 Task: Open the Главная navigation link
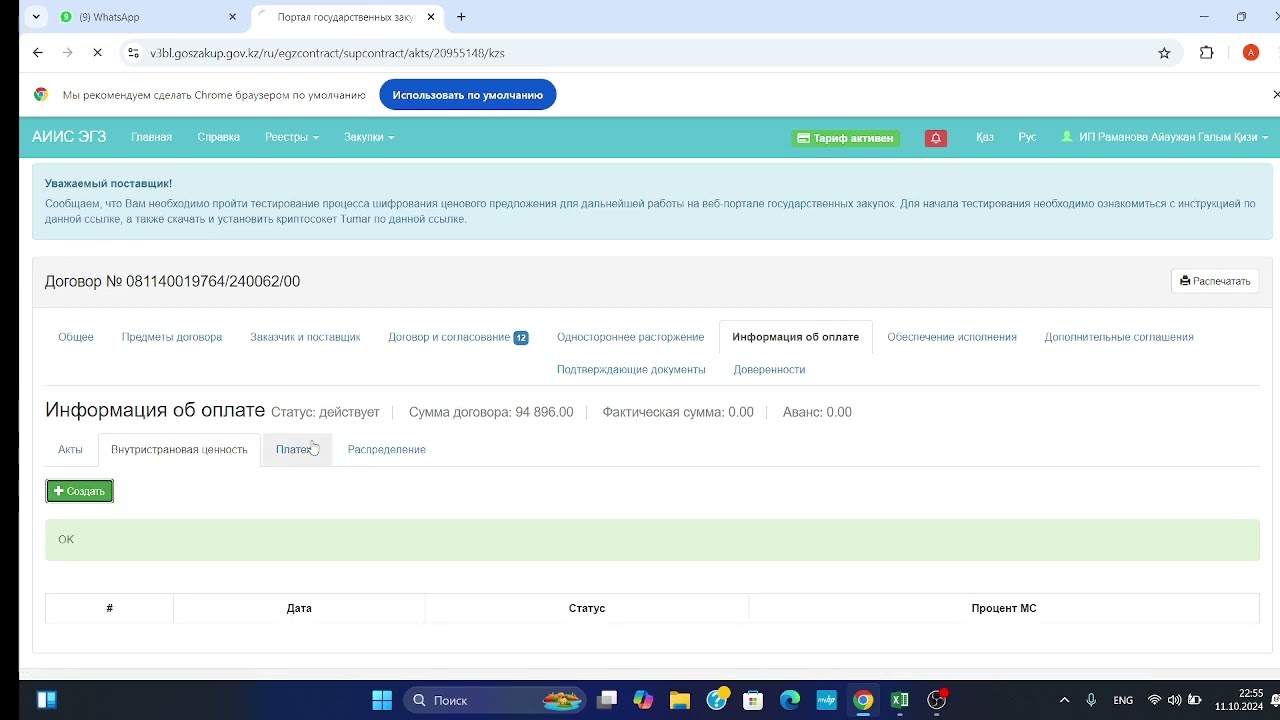point(152,137)
